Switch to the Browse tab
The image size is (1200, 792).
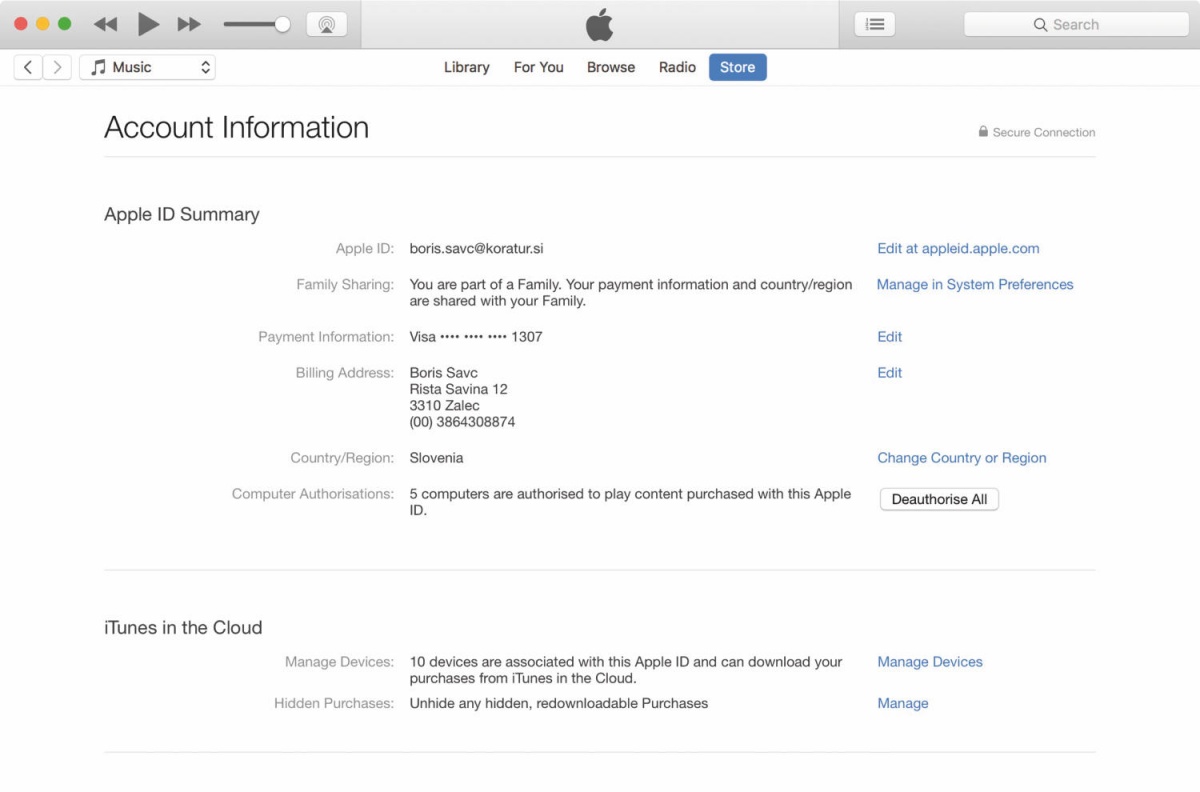click(611, 67)
